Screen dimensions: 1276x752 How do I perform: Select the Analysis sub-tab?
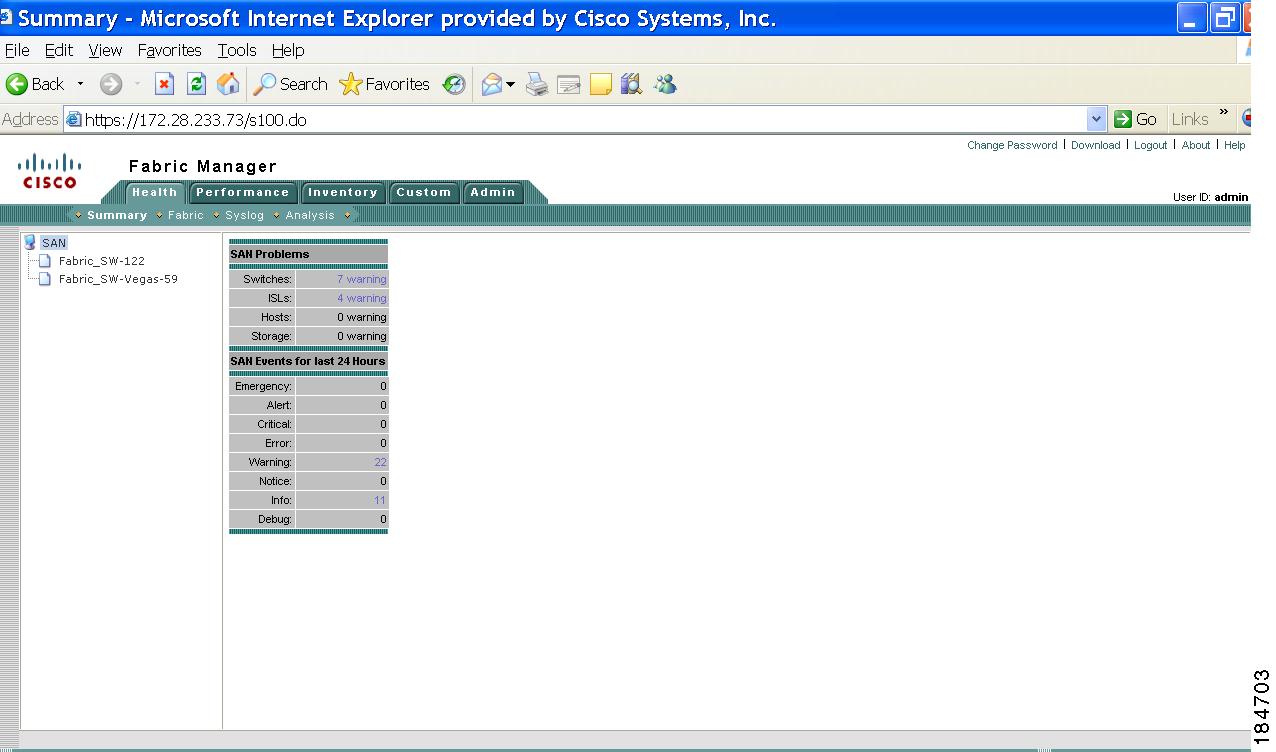coord(310,215)
